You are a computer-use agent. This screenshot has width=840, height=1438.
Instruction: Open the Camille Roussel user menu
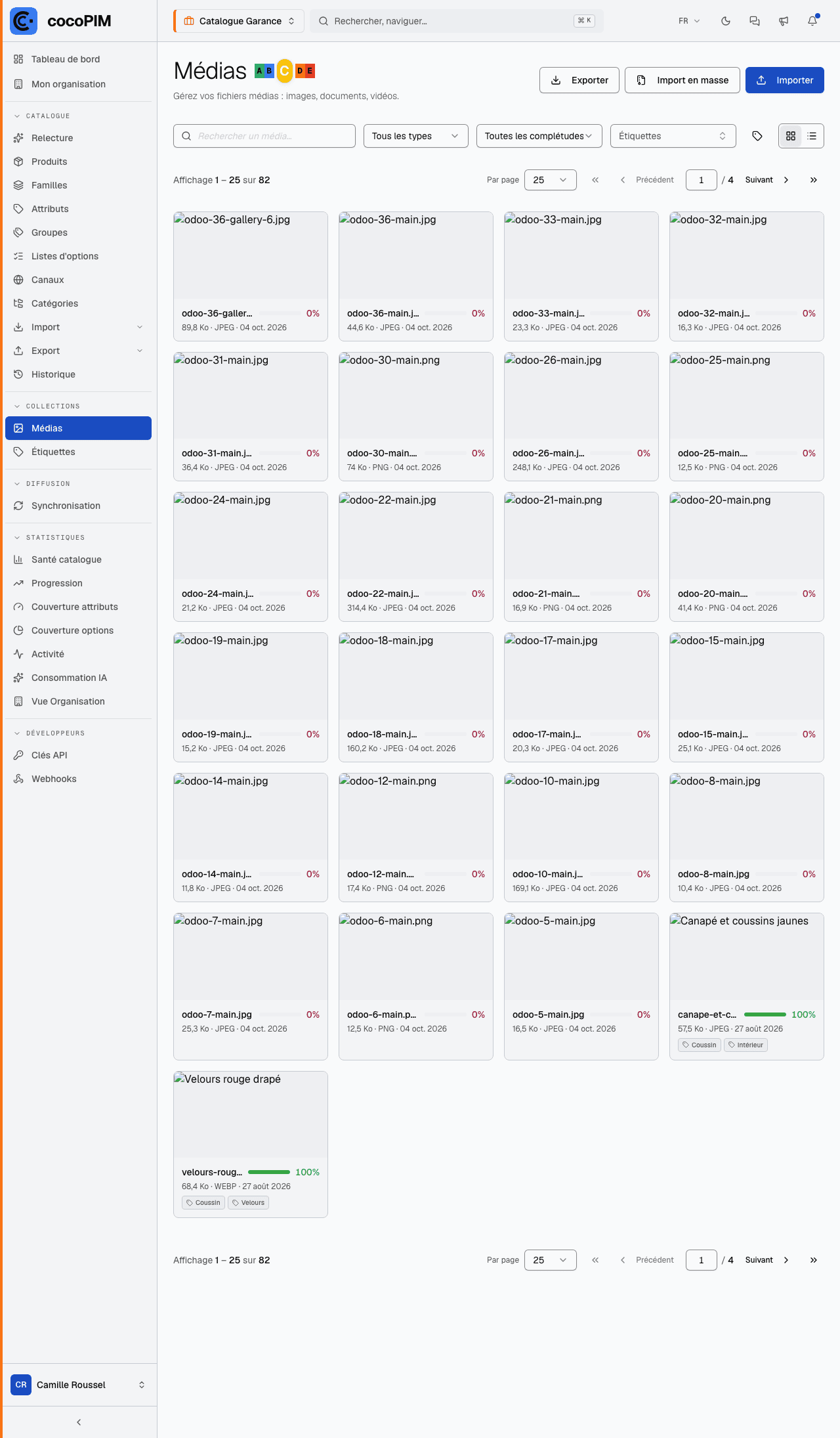78,1385
